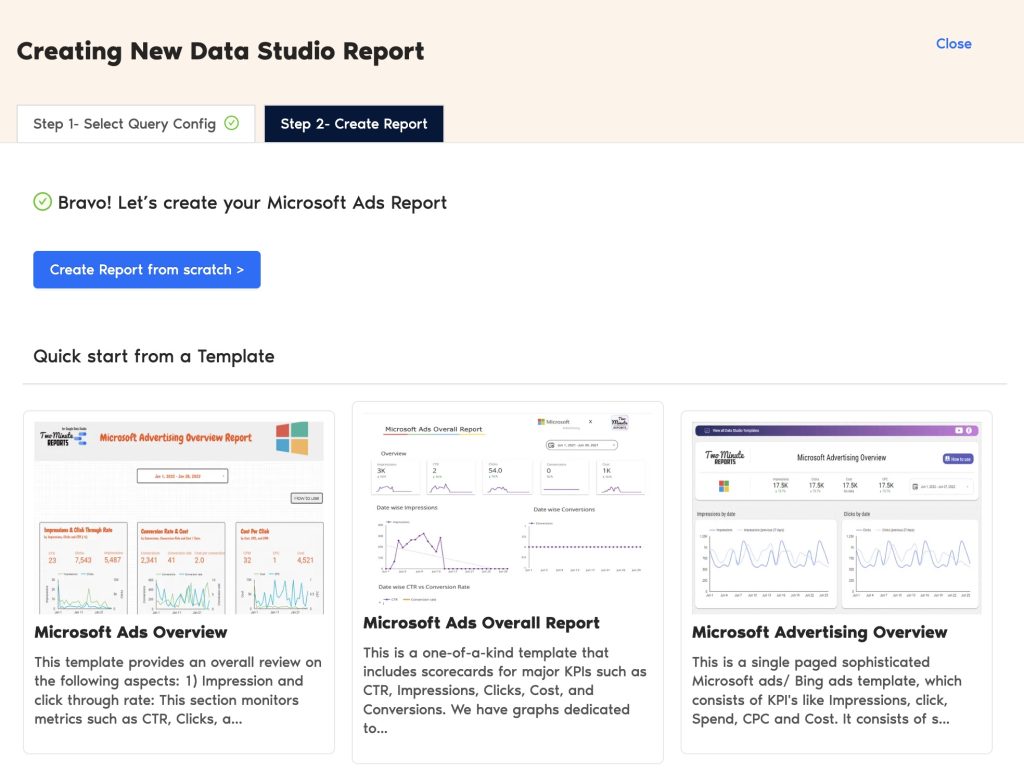Open the date range selector in Overall Report preview
This screenshot has height=783, width=1024.
pyautogui.click(x=581, y=445)
